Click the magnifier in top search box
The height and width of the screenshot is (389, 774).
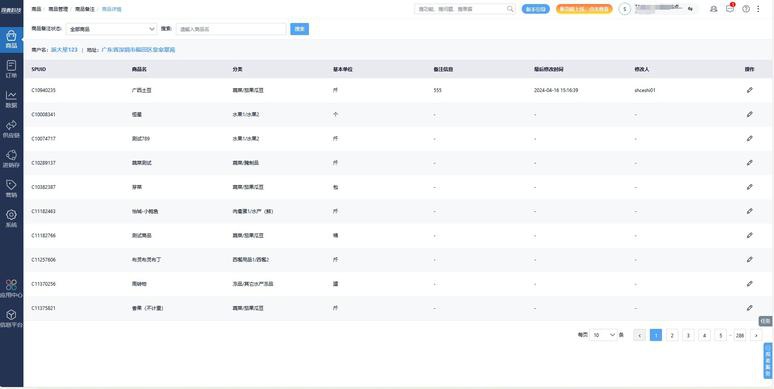point(510,9)
